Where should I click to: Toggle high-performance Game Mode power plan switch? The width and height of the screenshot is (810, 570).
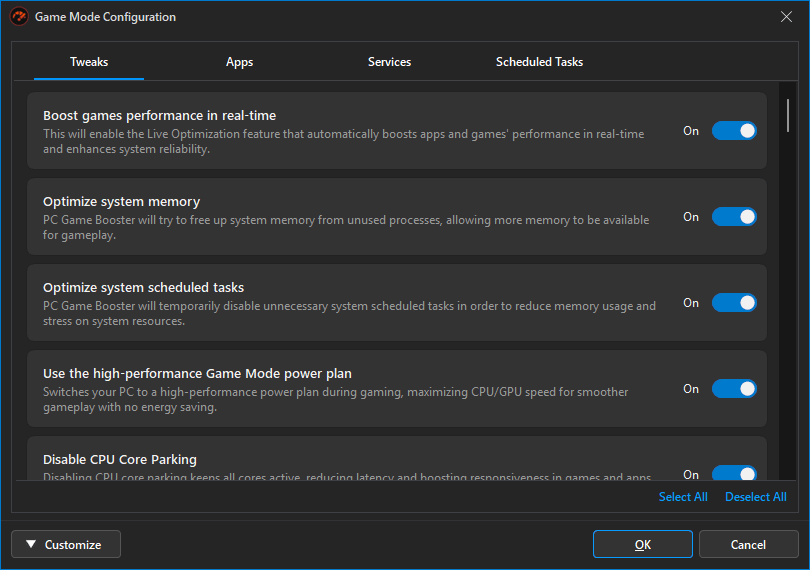tap(734, 389)
